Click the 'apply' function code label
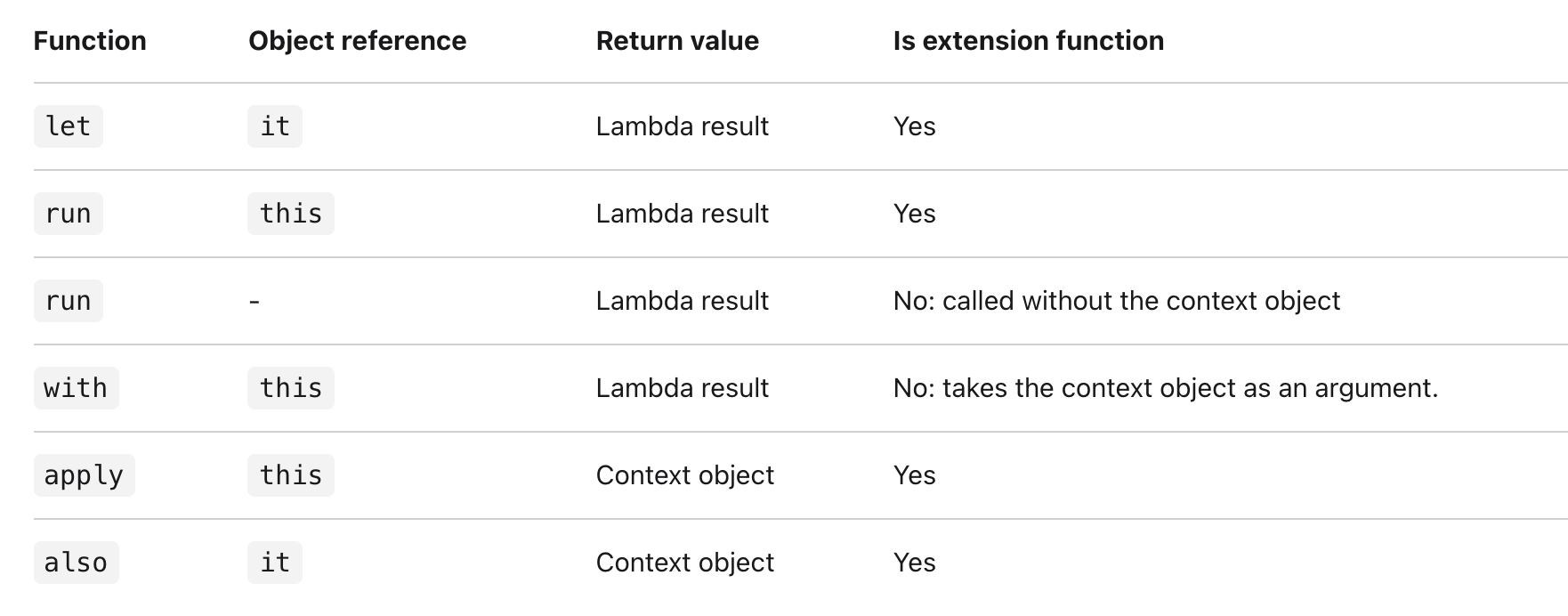 tap(84, 475)
